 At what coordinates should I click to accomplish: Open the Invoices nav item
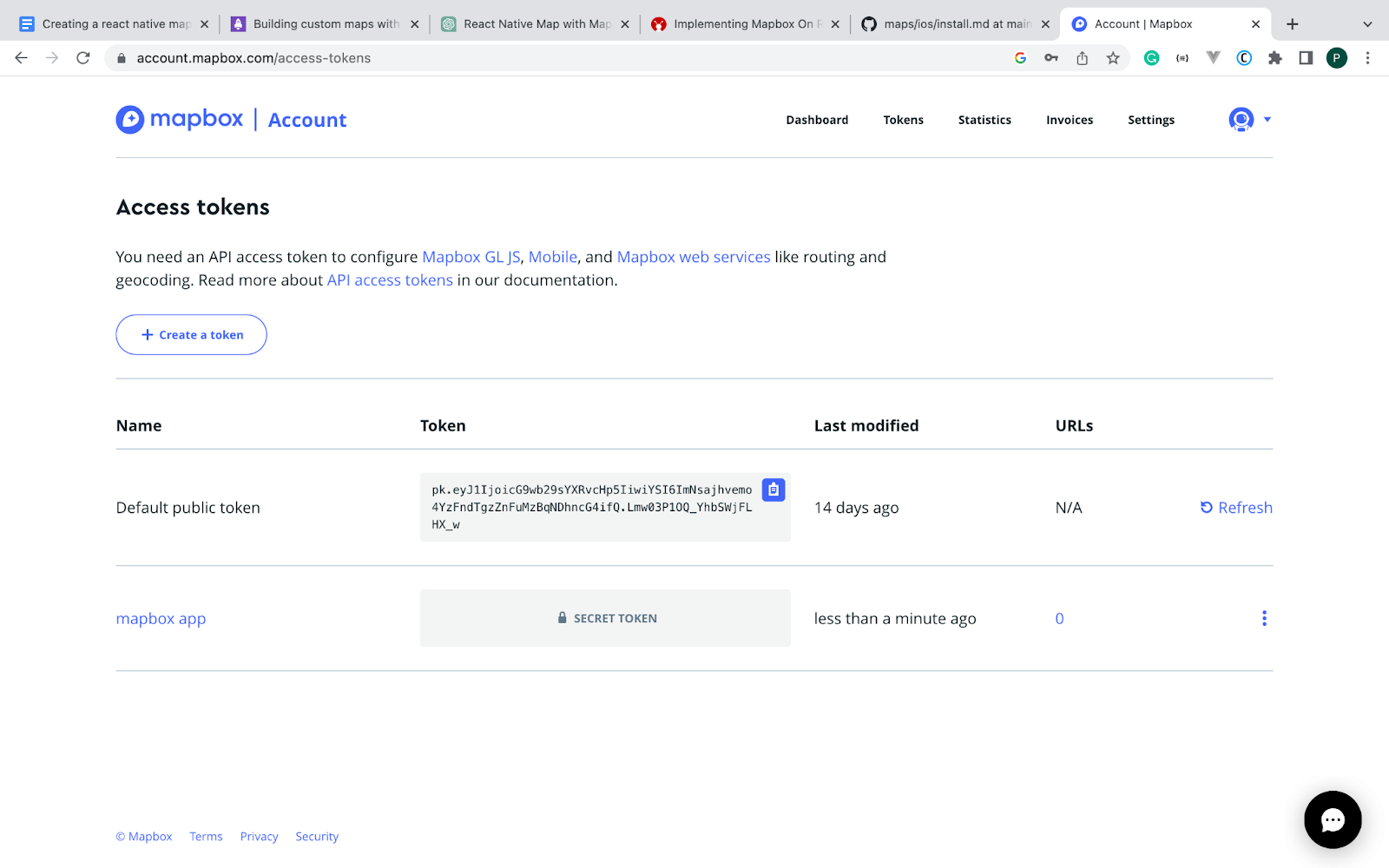click(x=1070, y=120)
